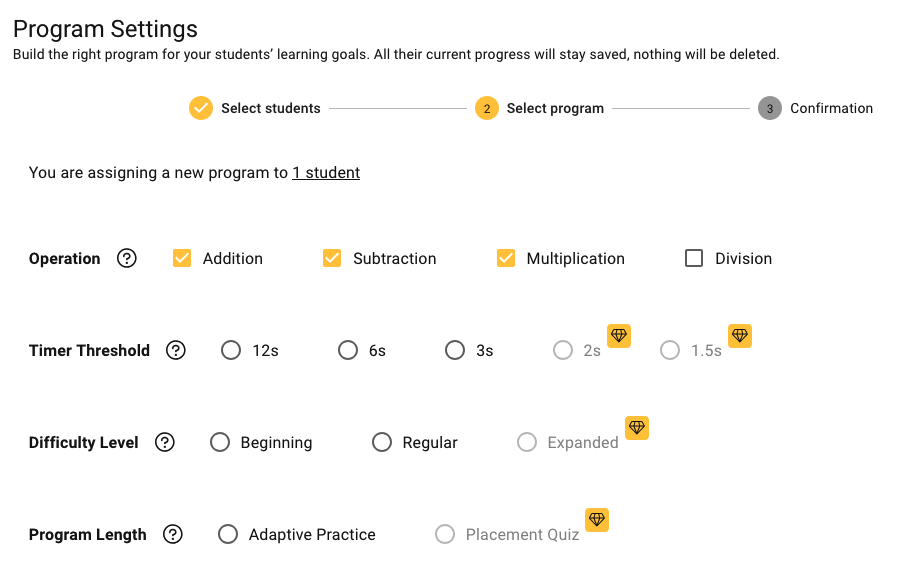Uncheck the Addition checkbox
Viewport: 900px width, 573px height.
pyautogui.click(x=182, y=258)
